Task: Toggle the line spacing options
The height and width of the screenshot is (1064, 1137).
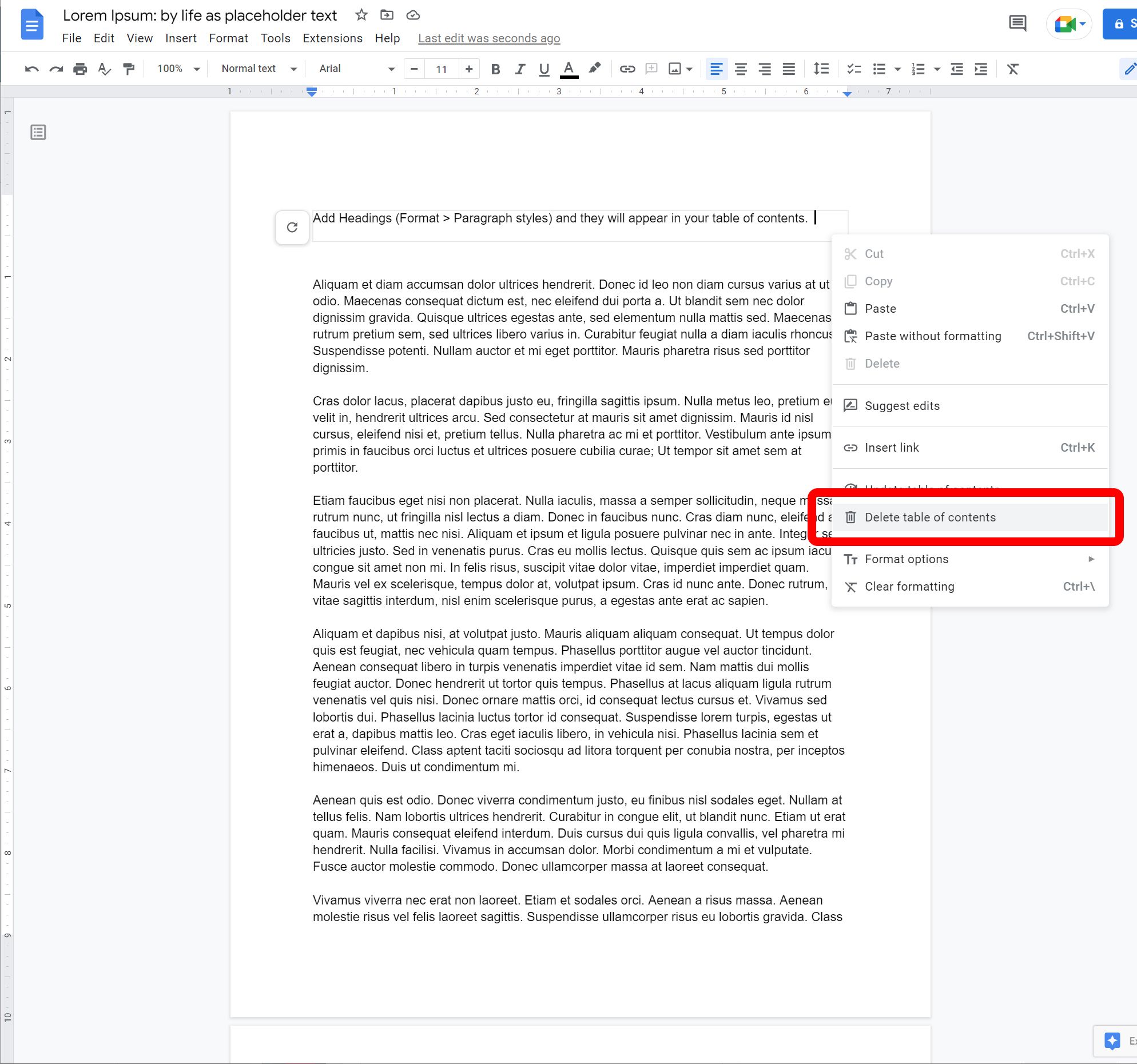Action: click(820, 69)
